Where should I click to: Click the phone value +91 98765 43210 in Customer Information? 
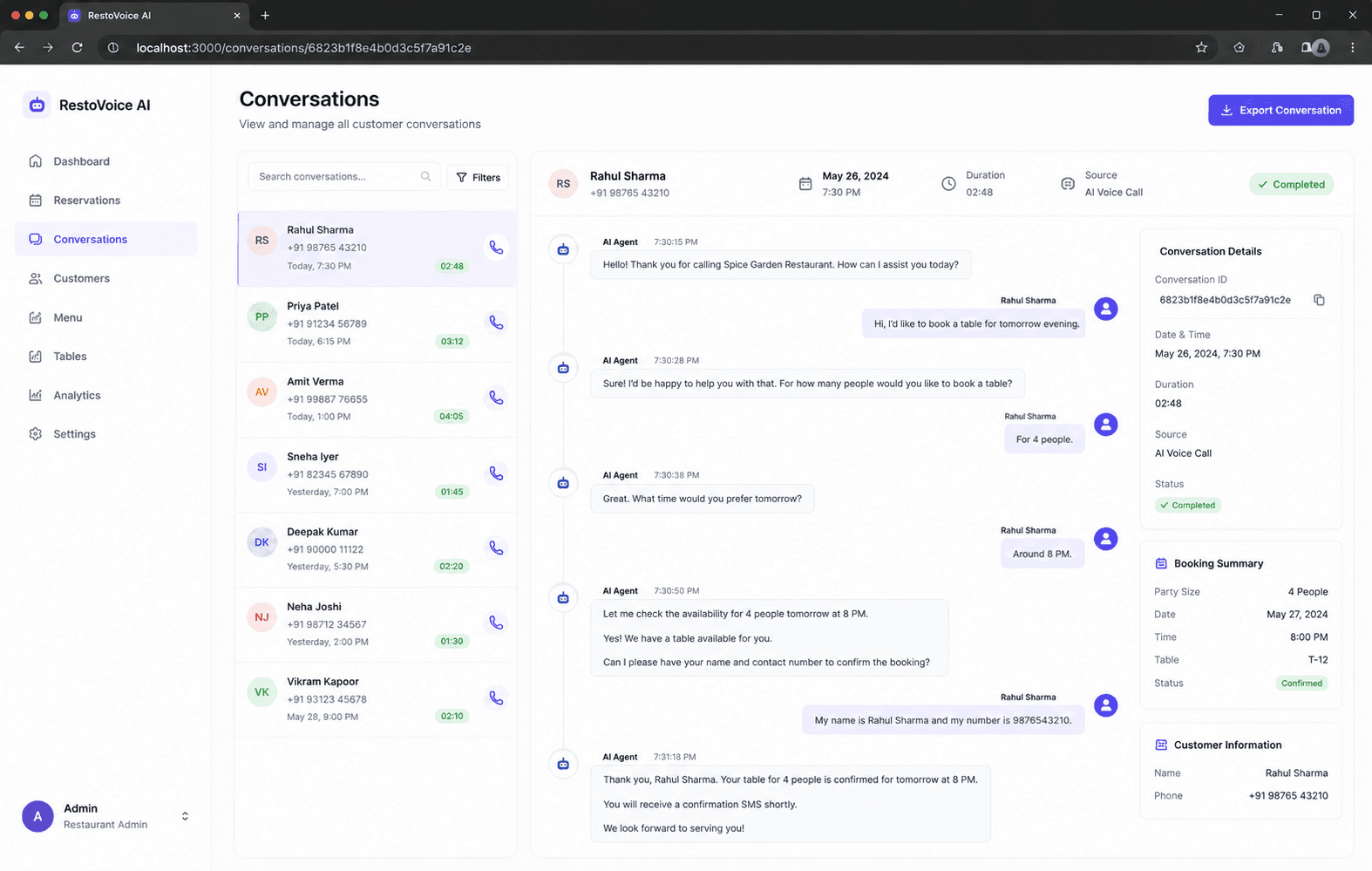(1288, 796)
